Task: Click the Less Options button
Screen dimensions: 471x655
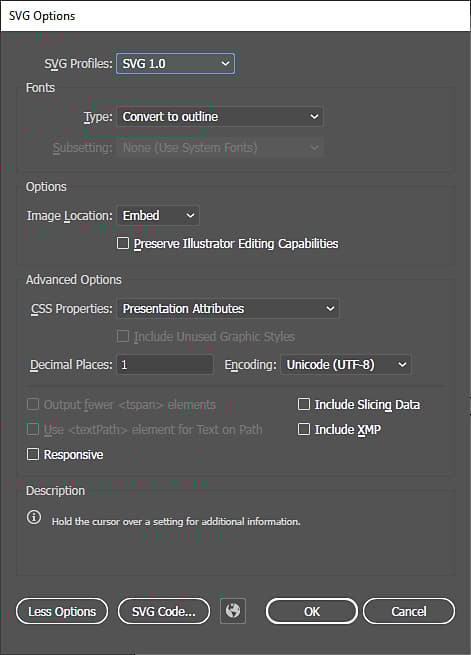Action: pyautogui.click(x=62, y=611)
